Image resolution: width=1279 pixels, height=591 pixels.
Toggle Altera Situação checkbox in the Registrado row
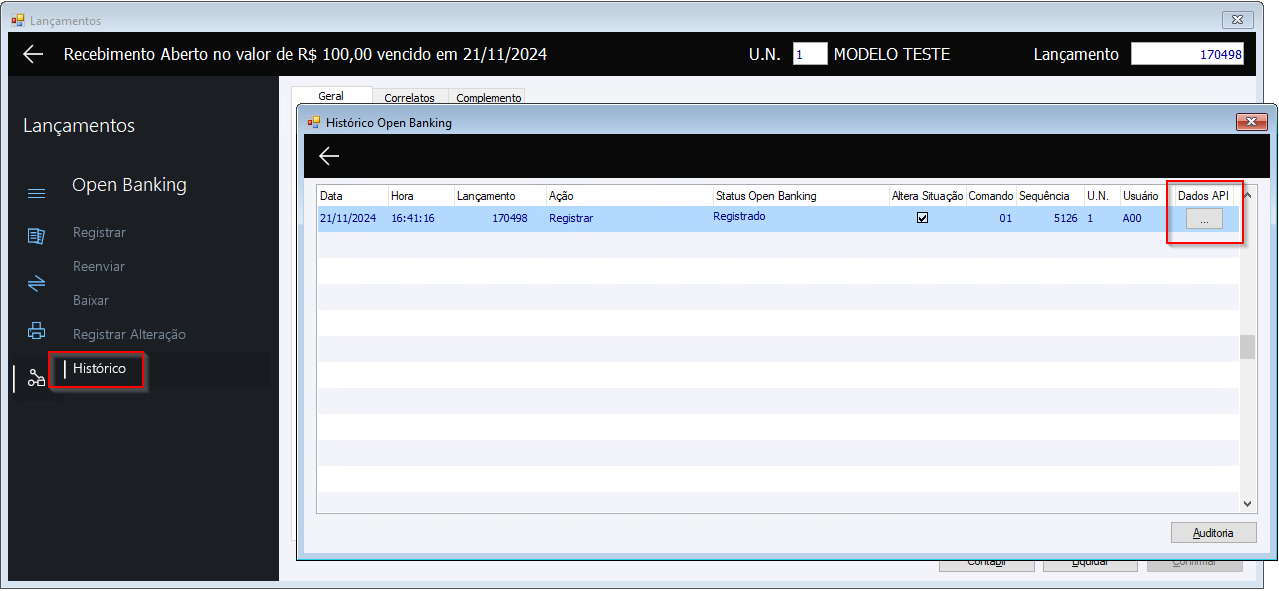[x=923, y=217]
